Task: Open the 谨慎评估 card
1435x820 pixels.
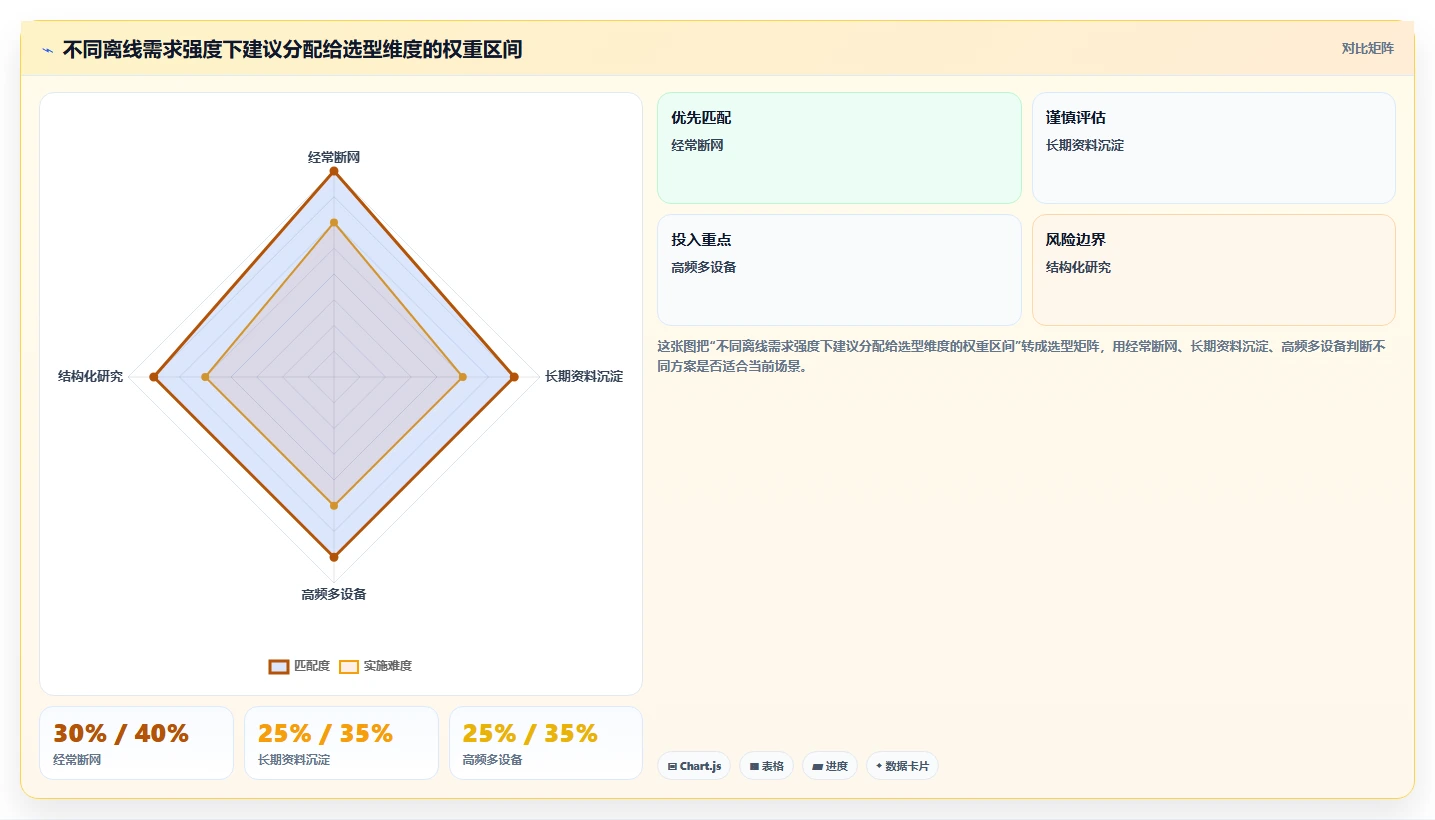Action: (x=1213, y=148)
